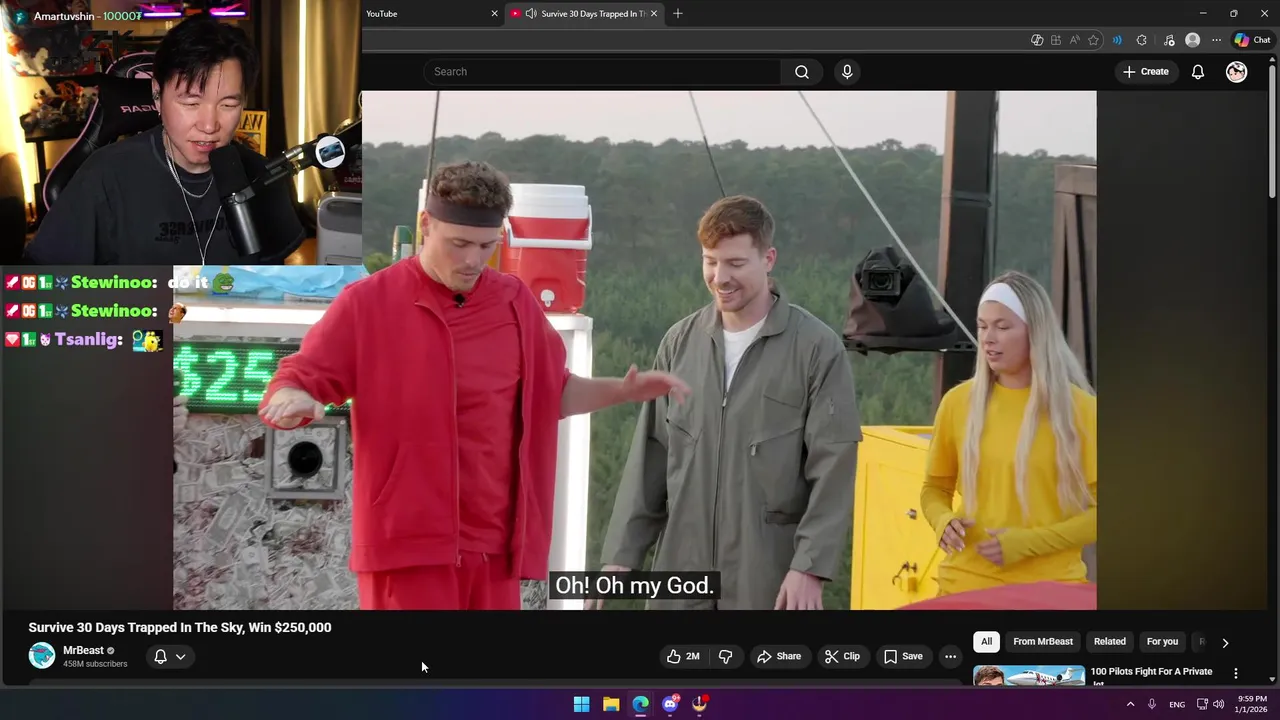
Task: Select the All filter chip
Action: point(986,642)
